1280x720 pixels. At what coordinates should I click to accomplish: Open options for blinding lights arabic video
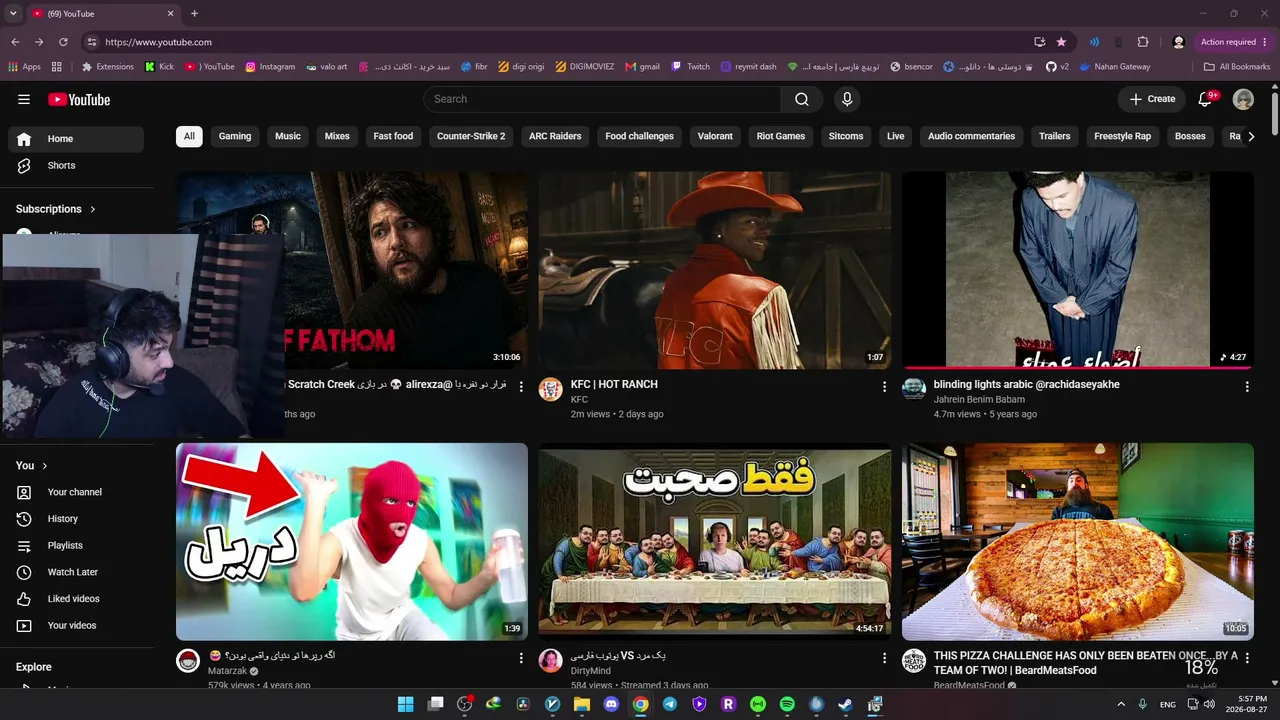click(1247, 387)
